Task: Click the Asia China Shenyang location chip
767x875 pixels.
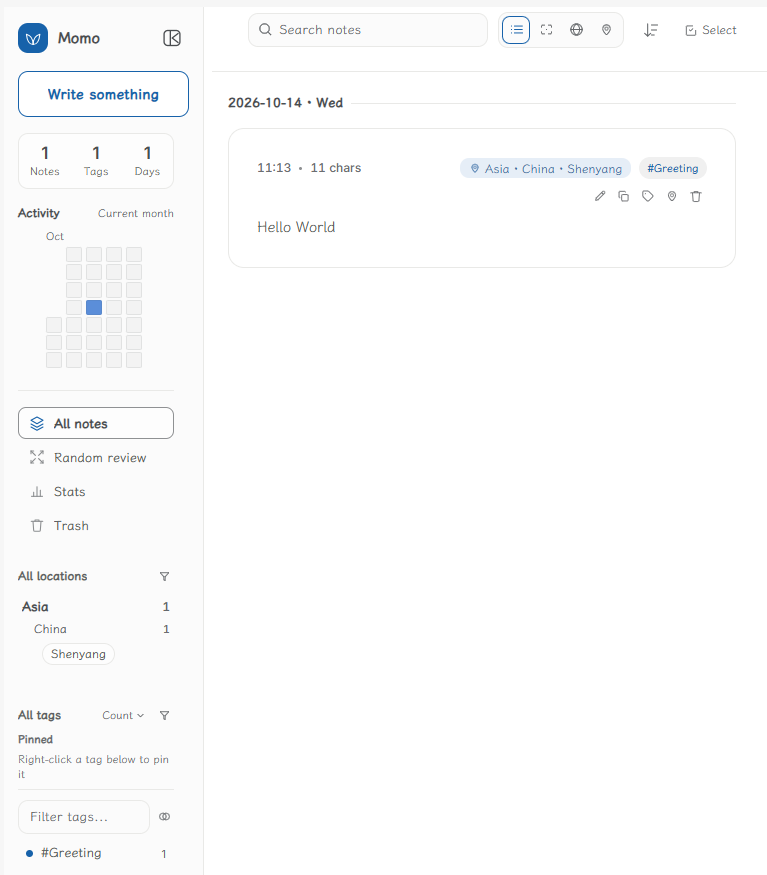Action: pos(545,169)
